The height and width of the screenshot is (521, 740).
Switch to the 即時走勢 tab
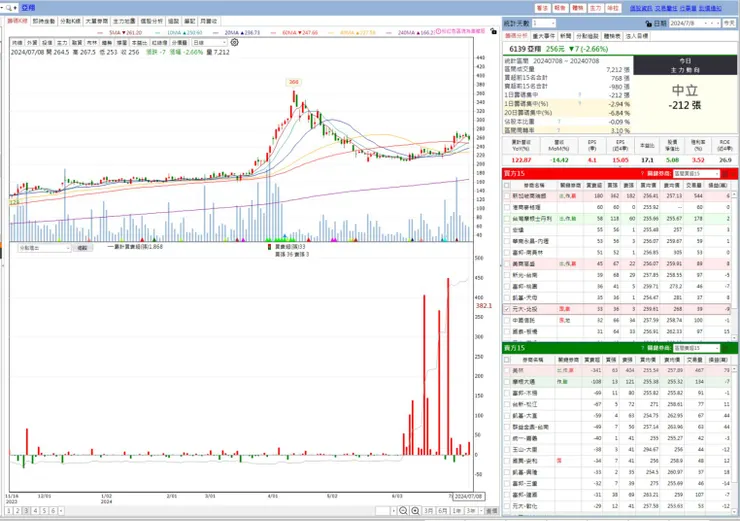[x=44, y=21]
